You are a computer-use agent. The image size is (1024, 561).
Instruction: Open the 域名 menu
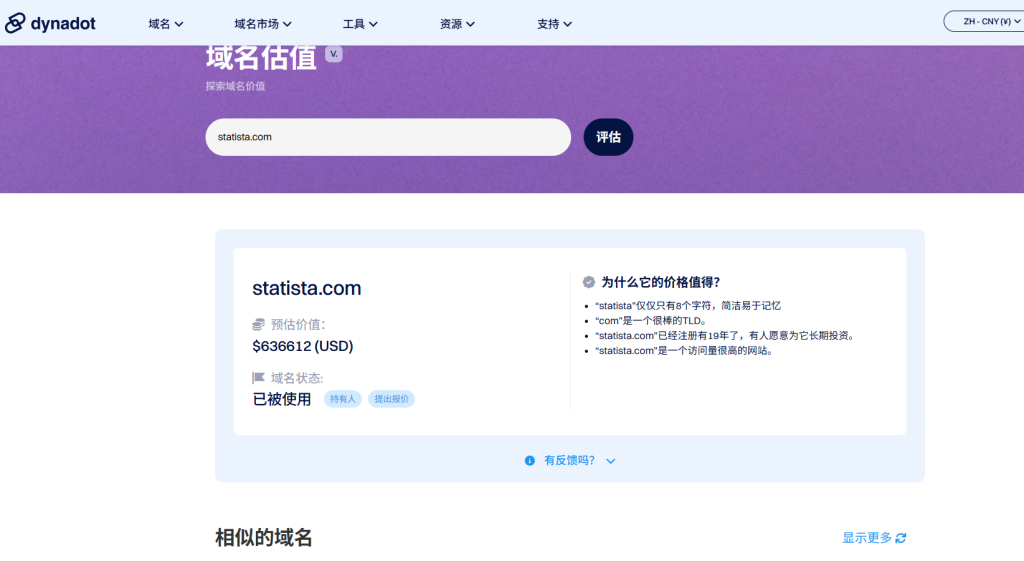[x=165, y=24]
